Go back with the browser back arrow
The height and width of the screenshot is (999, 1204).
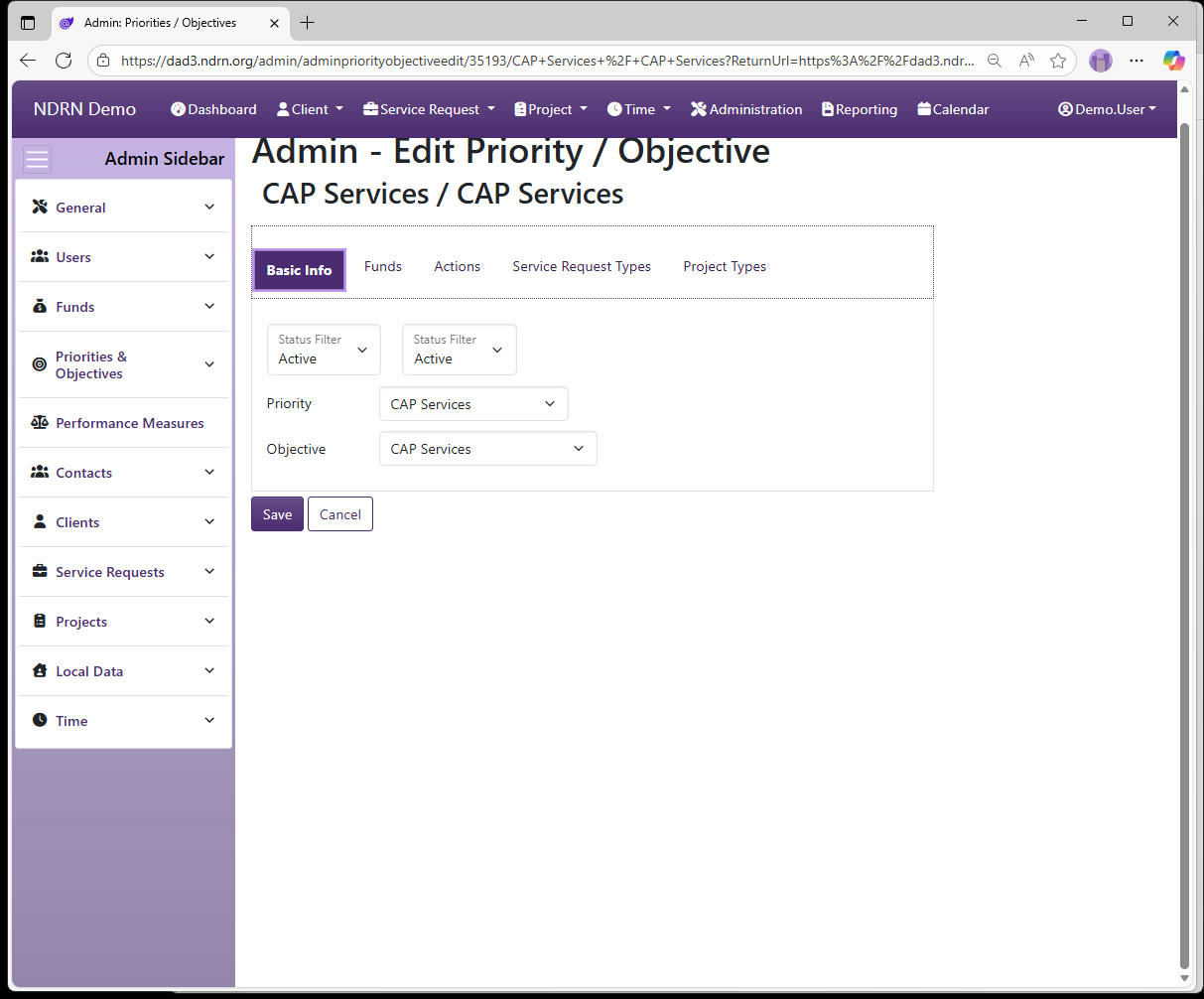pos(28,61)
